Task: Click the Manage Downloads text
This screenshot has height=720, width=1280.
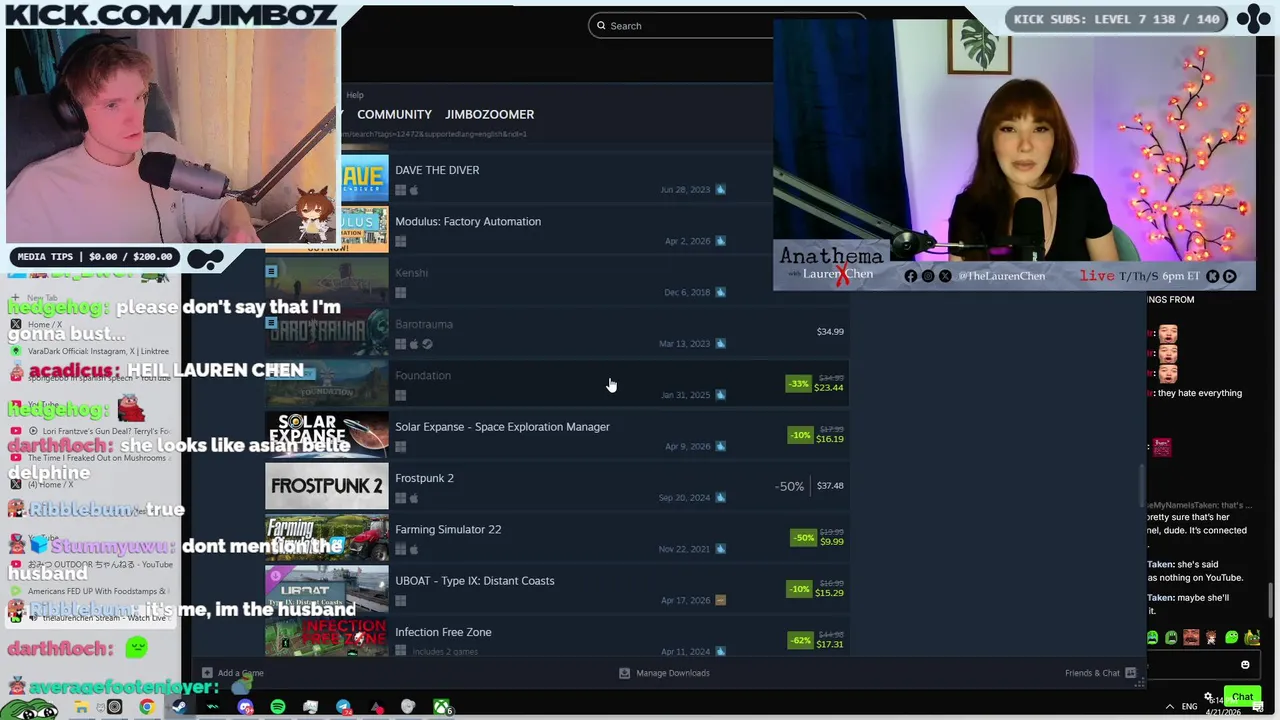Action: coord(673,673)
